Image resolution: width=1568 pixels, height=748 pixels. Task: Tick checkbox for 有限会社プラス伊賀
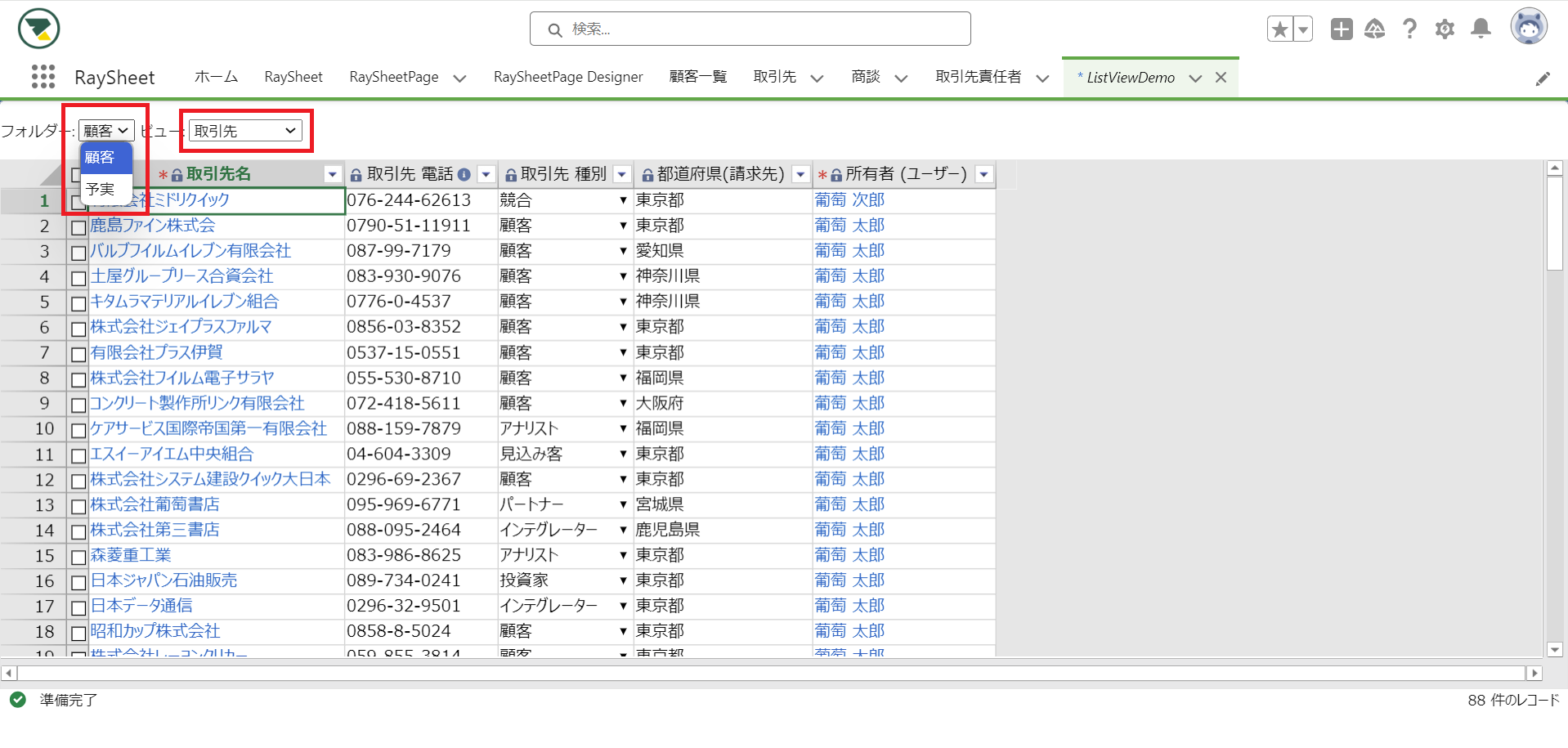click(x=78, y=354)
